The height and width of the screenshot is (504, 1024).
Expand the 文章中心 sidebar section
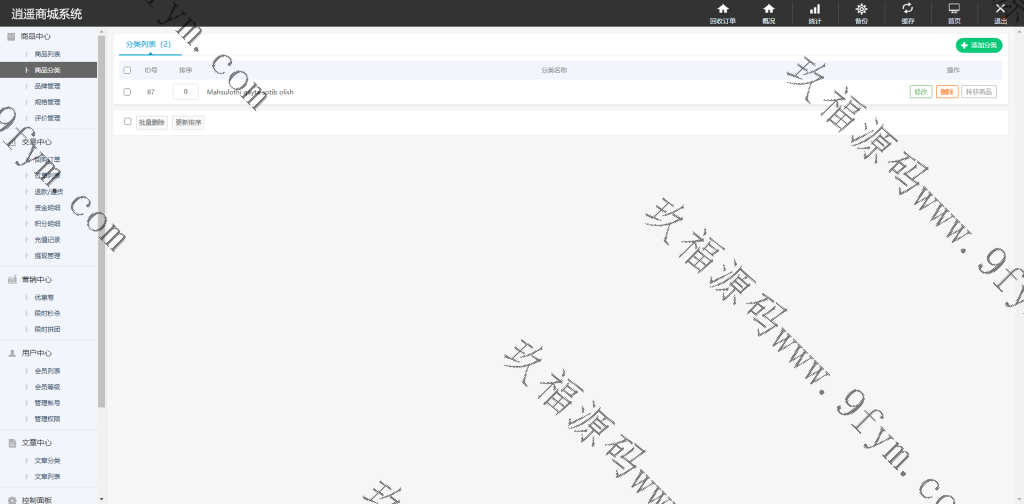(35, 442)
